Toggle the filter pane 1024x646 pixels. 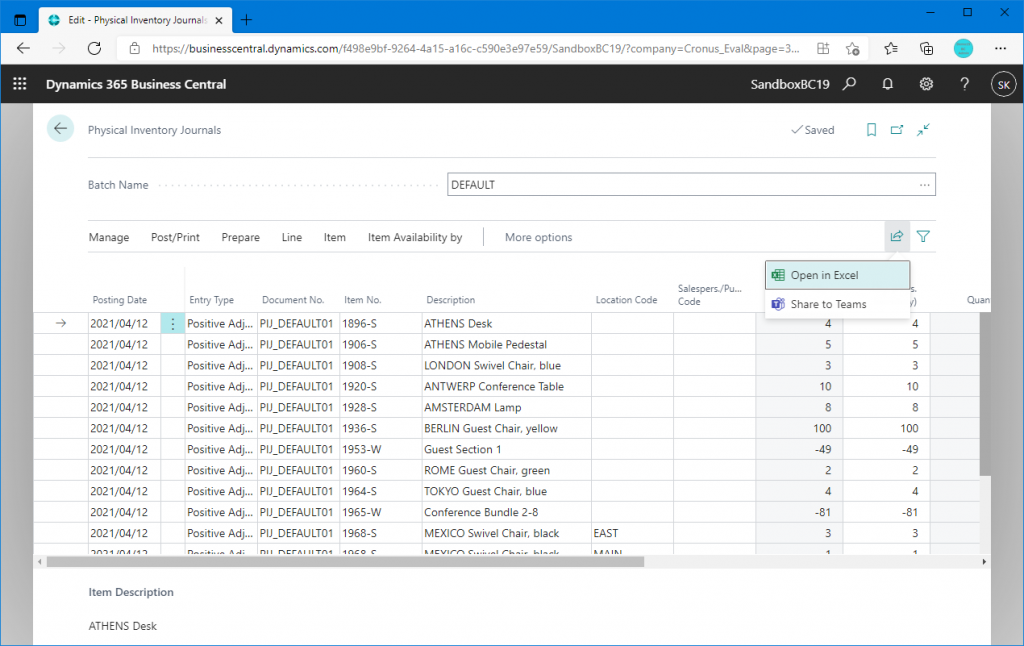[923, 236]
